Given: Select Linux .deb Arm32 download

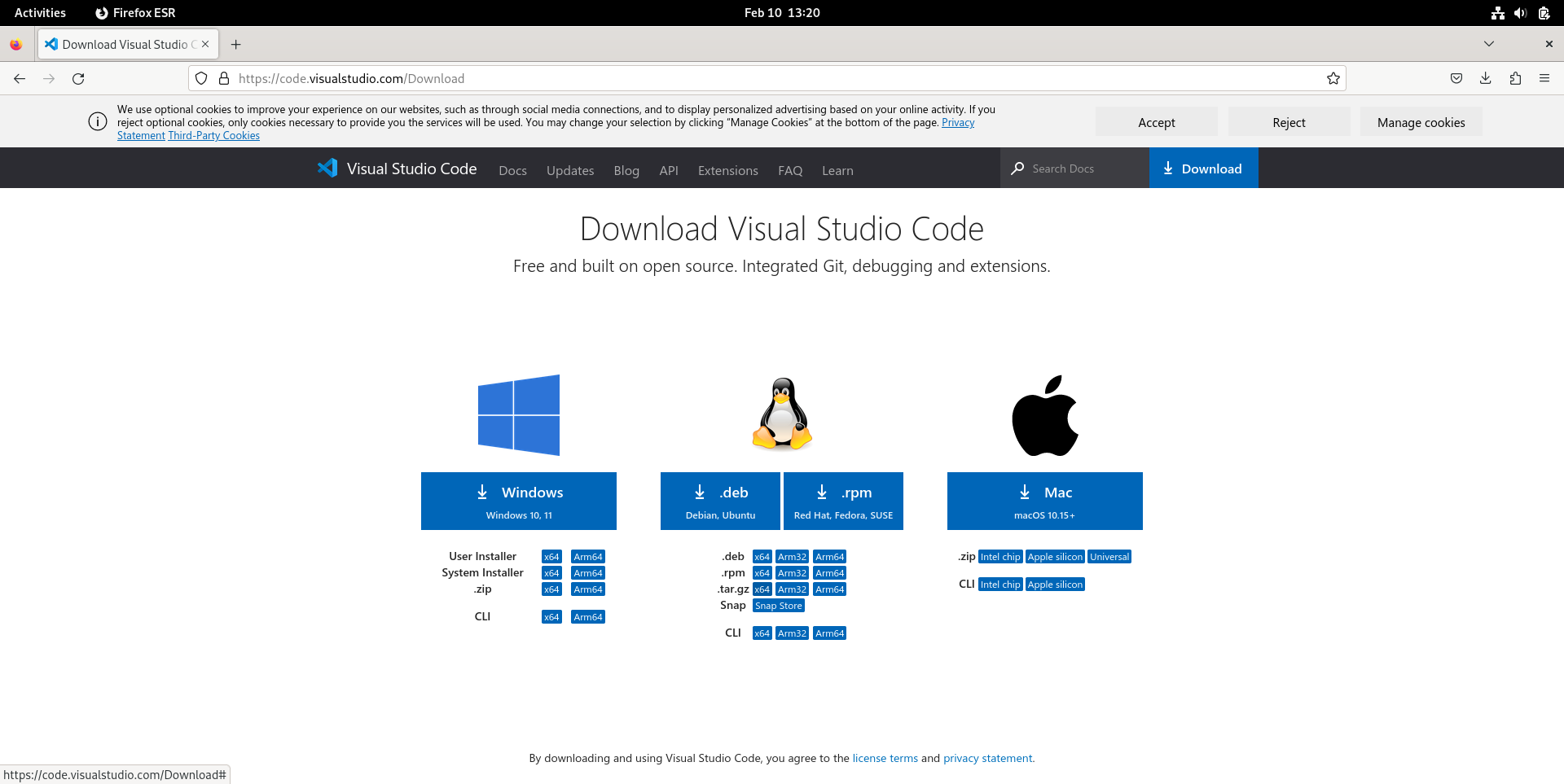Looking at the screenshot, I should pos(792,557).
